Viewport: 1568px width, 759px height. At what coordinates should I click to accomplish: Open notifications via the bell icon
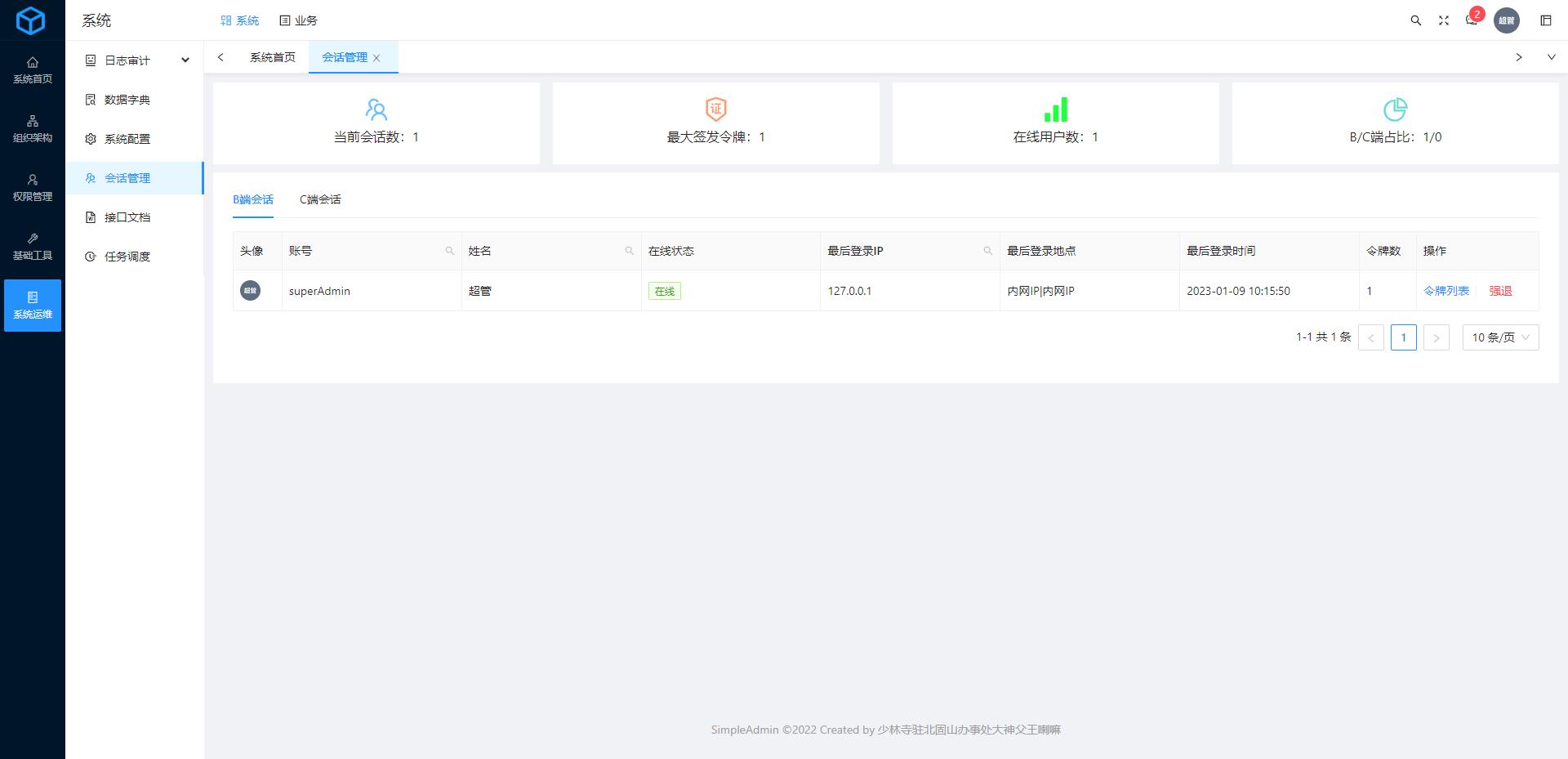1472,20
